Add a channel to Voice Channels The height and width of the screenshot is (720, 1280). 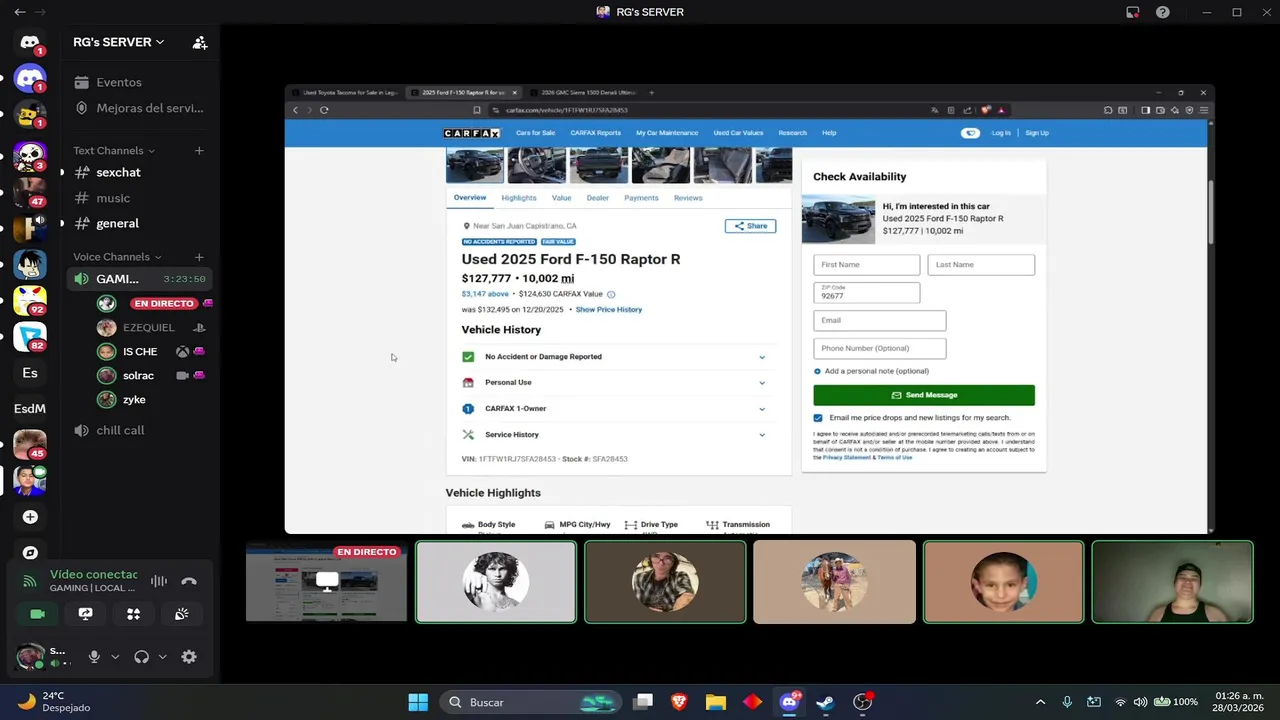tap(199, 257)
